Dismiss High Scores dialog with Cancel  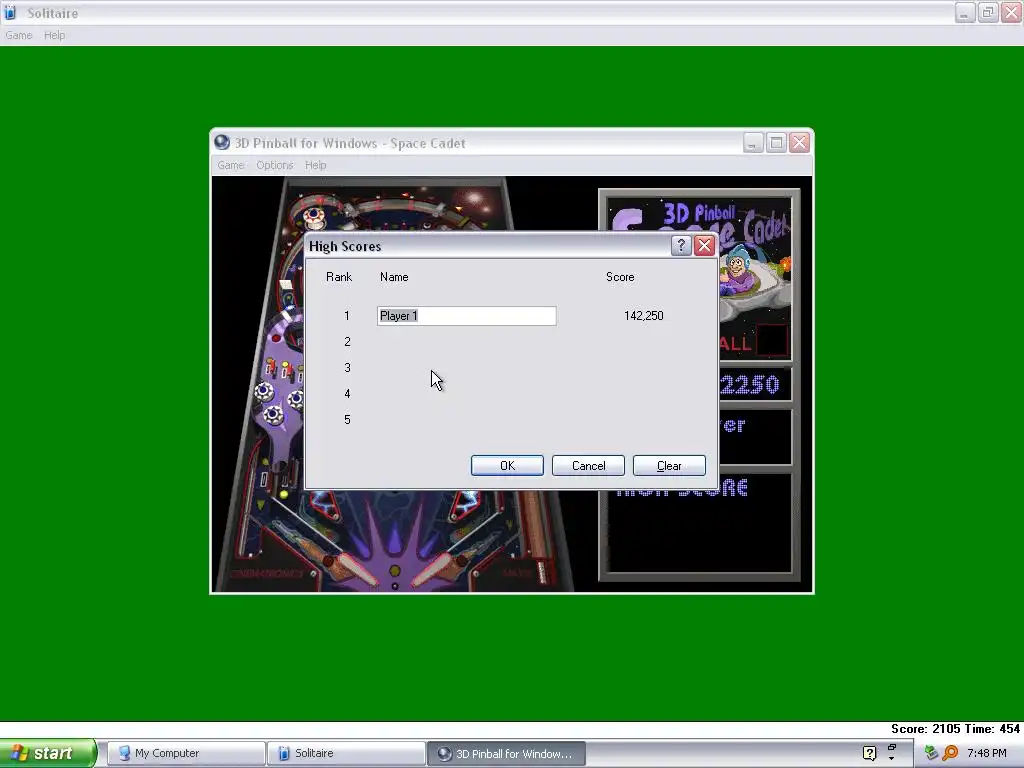(588, 466)
